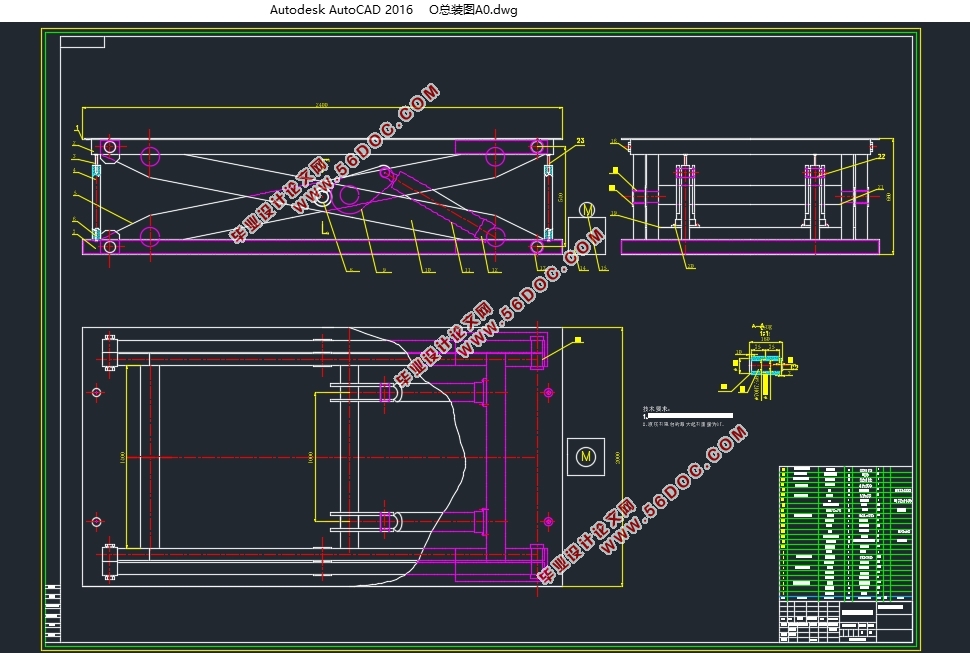The width and height of the screenshot is (970, 653).
Task: Click the Autodesk AutoCAD 2016 title text
Action: 340,10
